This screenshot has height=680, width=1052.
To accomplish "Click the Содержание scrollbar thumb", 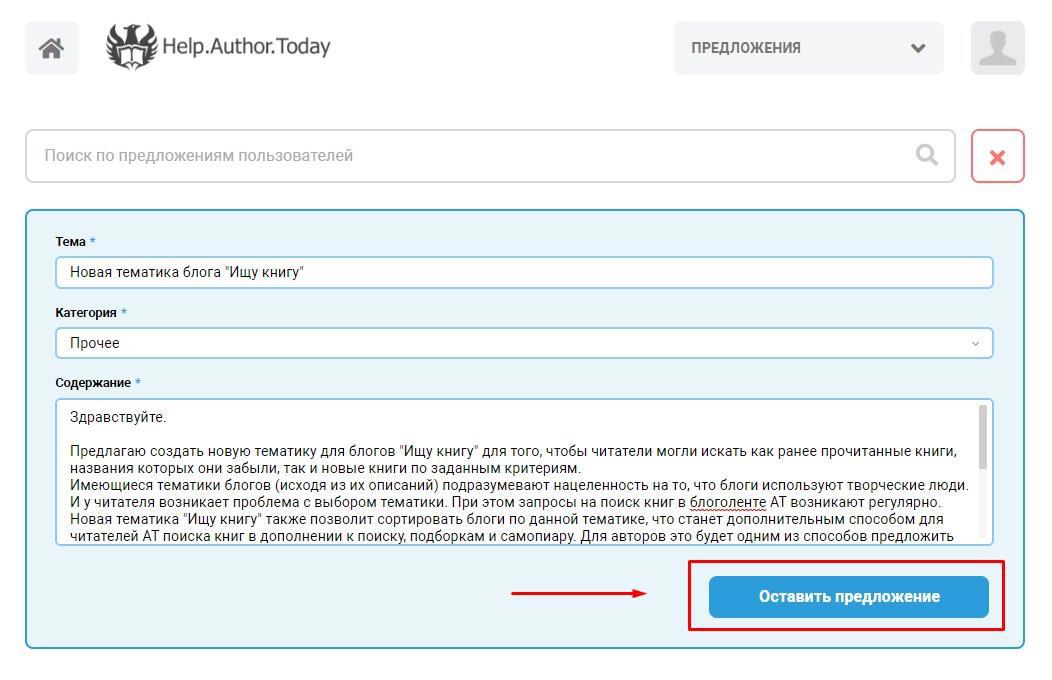I will [x=983, y=436].
